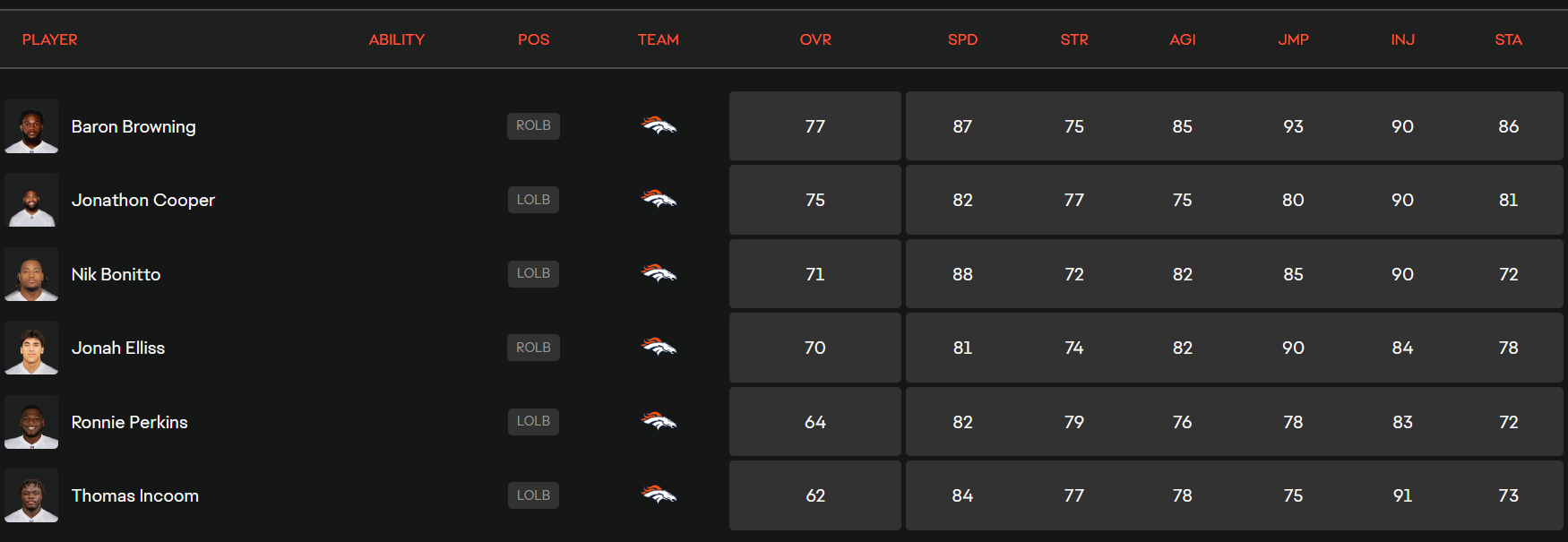1568x542 pixels.
Task: Sort table by SPD column header
Action: pyautogui.click(x=962, y=39)
